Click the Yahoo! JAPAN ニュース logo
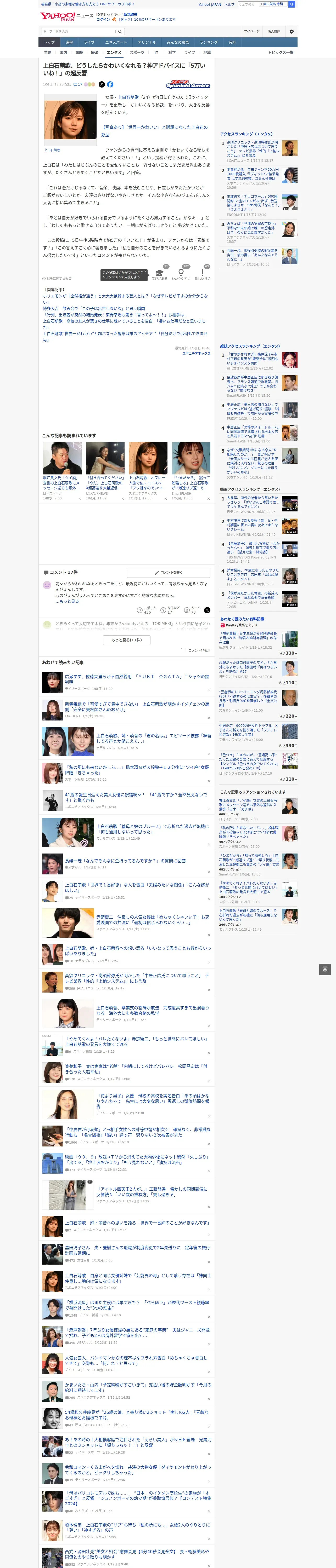336x1568 pixels. (x=67, y=16)
